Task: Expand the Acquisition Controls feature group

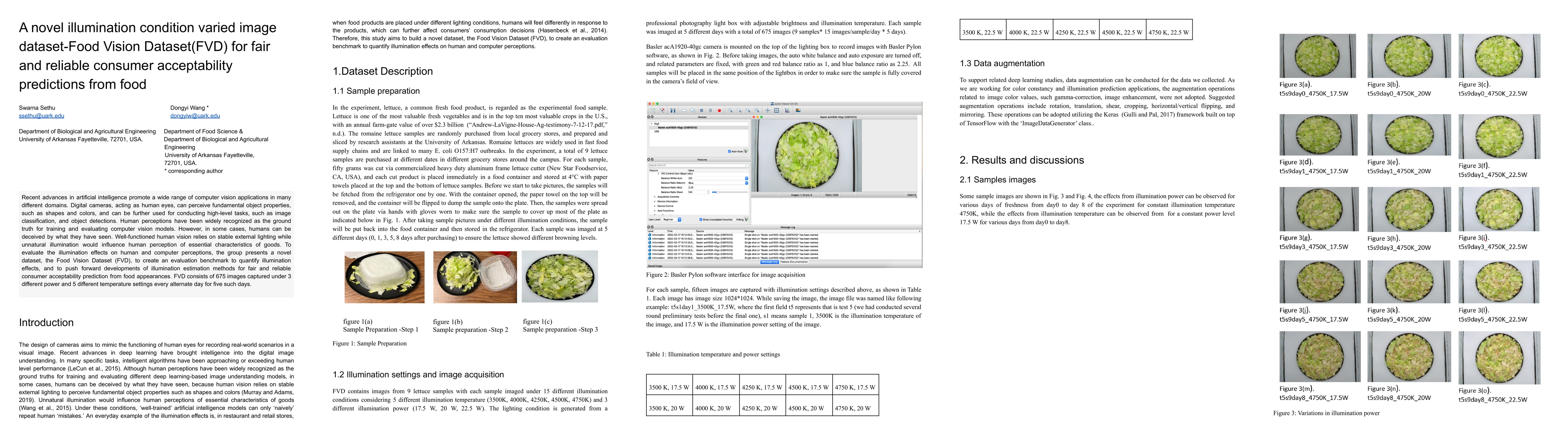Action: coord(655,197)
